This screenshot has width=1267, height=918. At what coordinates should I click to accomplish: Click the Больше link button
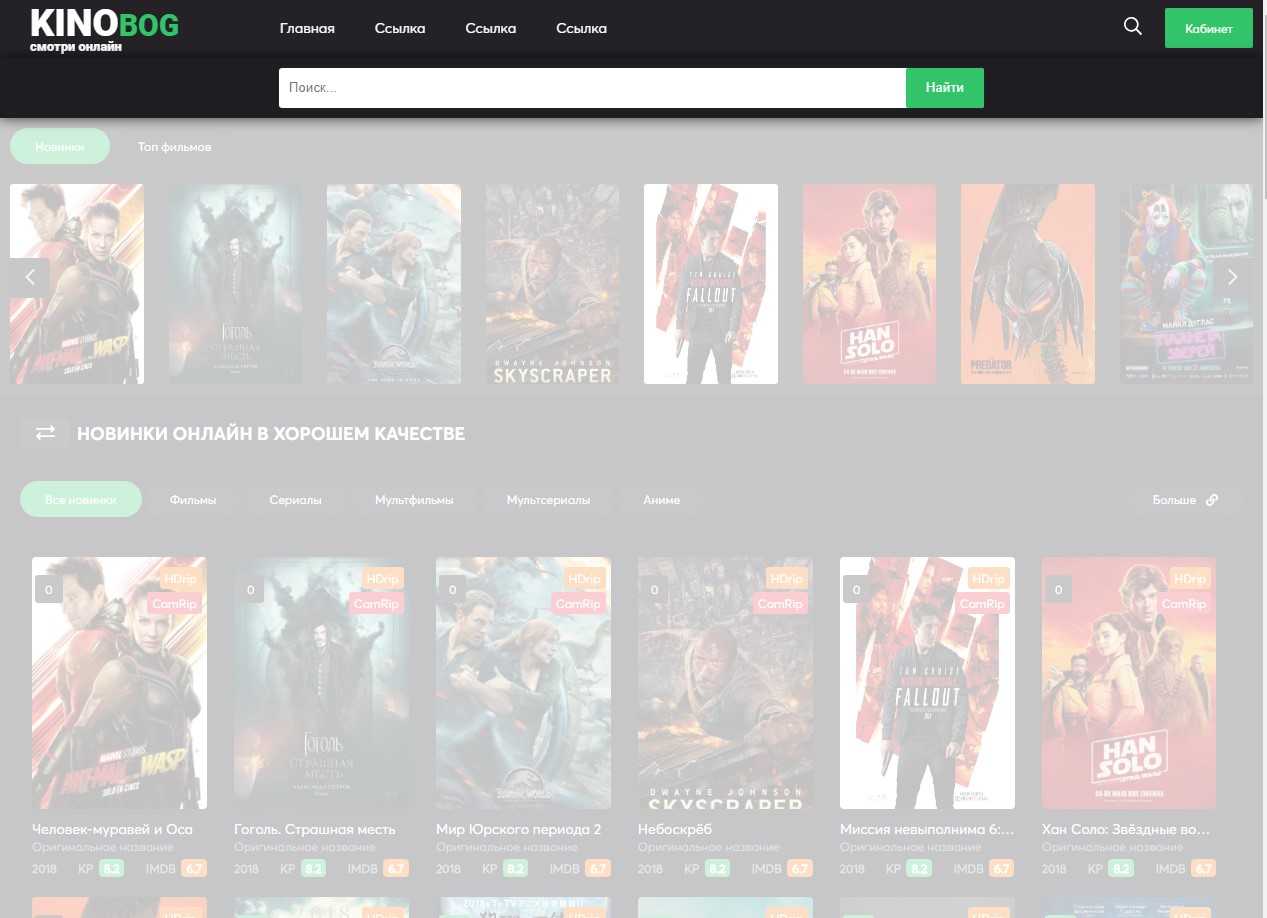tap(1185, 499)
